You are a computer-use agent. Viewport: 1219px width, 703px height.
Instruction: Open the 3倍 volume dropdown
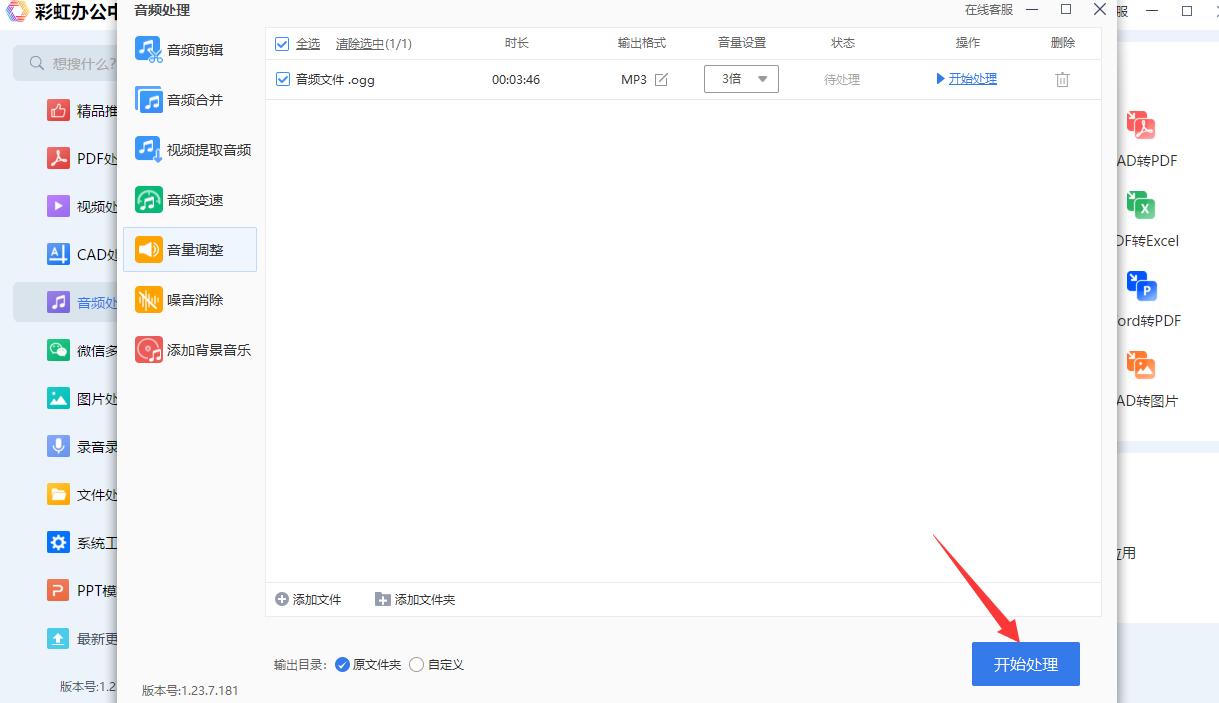[741, 78]
